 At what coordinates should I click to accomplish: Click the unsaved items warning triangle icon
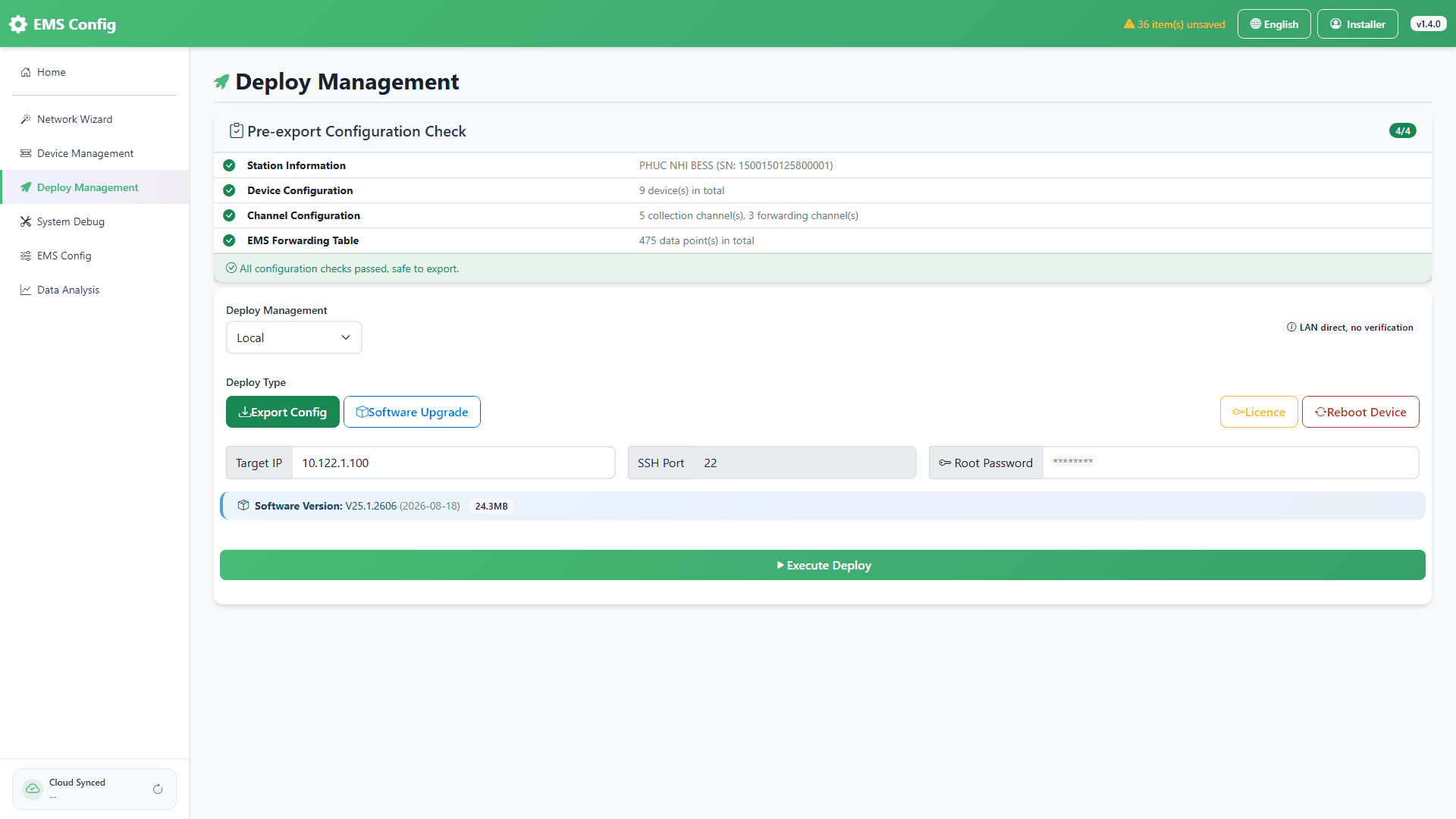1129,24
